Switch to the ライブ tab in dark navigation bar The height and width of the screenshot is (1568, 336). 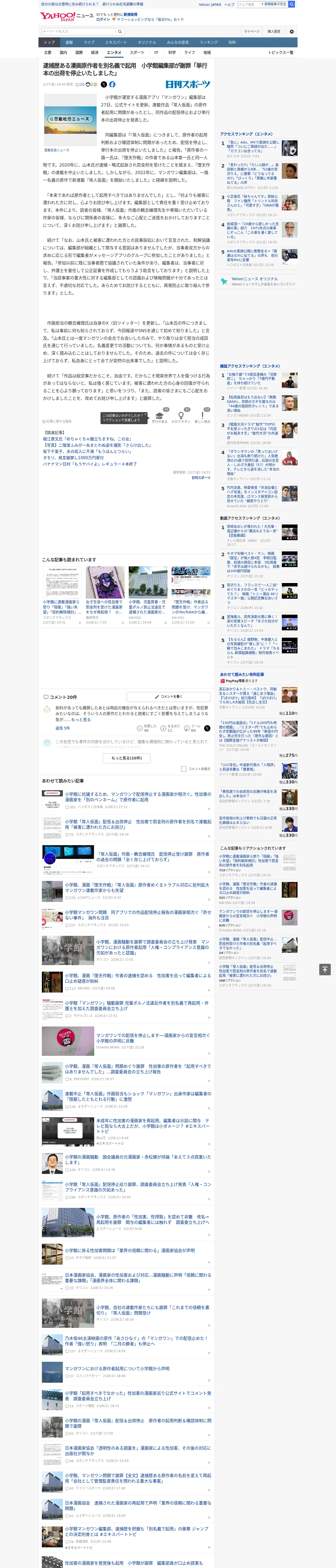(x=89, y=43)
